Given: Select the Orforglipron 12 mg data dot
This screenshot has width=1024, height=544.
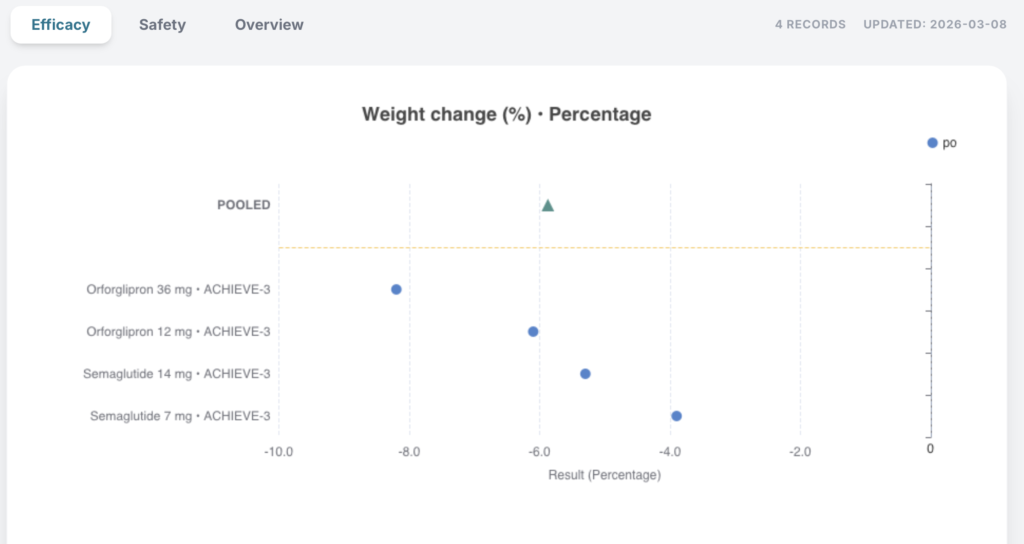Looking at the screenshot, I should (533, 331).
